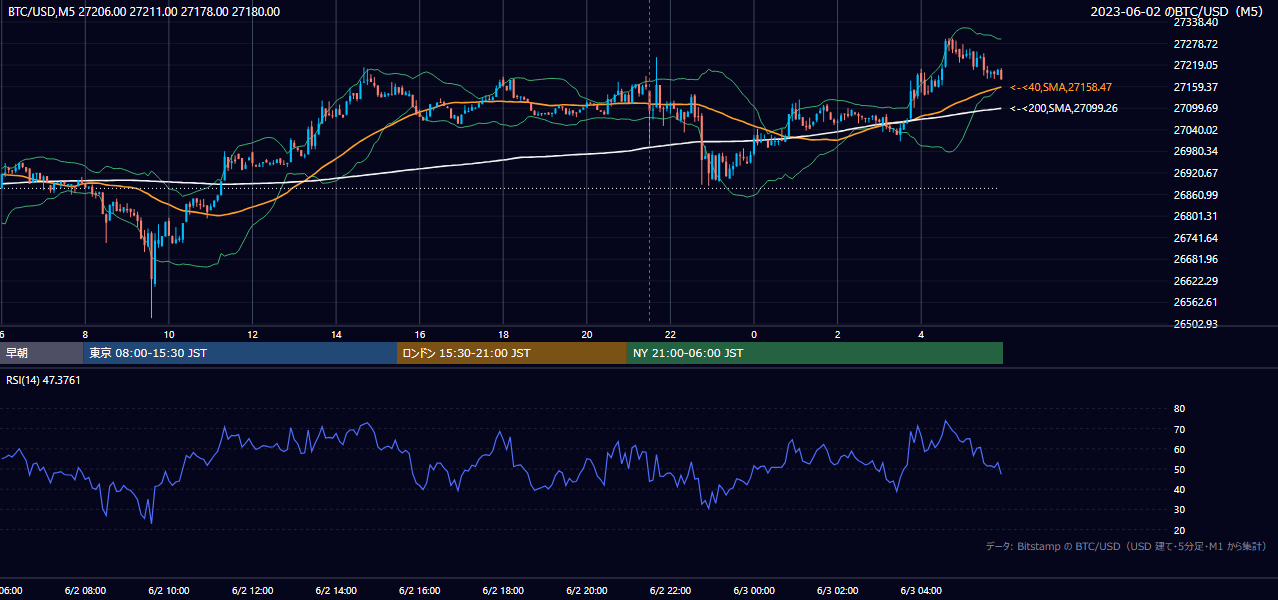Click the RSI scale value 50
The image size is (1278, 600).
pyautogui.click(x=1179, y=469)
